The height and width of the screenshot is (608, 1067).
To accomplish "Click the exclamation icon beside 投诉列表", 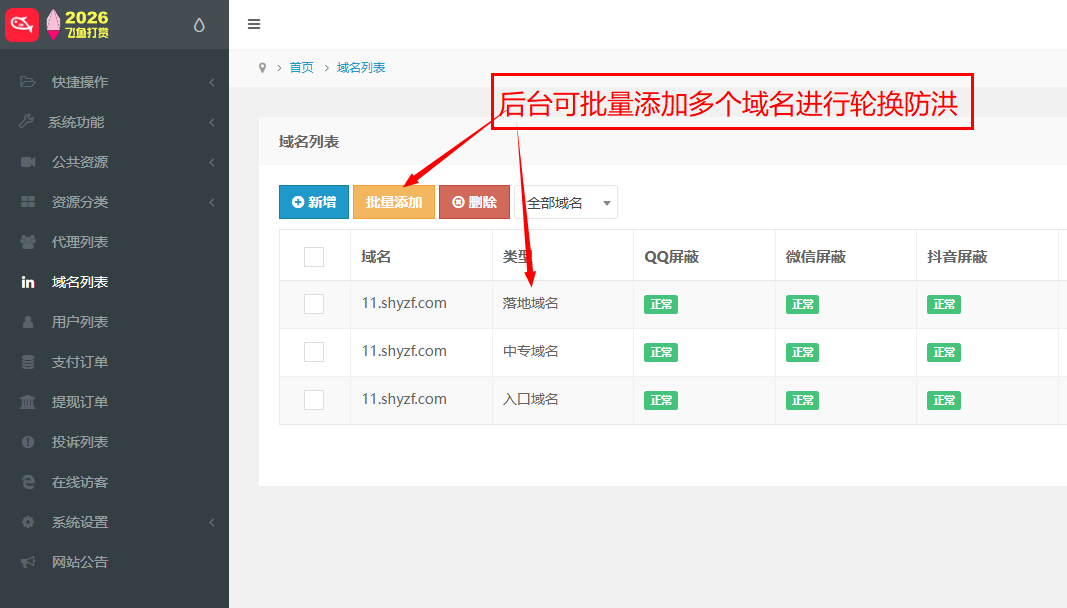I will point(28,442).
